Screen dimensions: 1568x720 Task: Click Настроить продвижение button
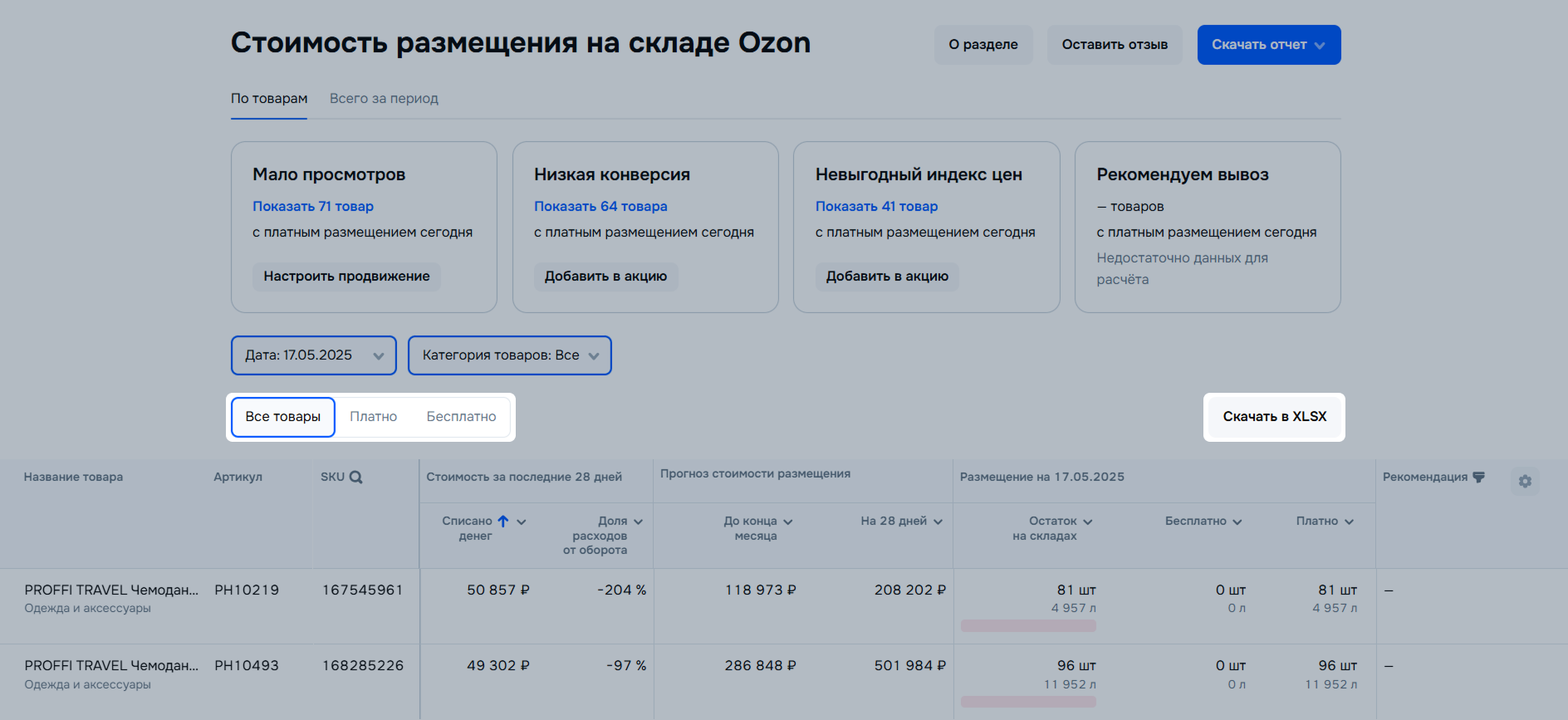pos(346,277)
